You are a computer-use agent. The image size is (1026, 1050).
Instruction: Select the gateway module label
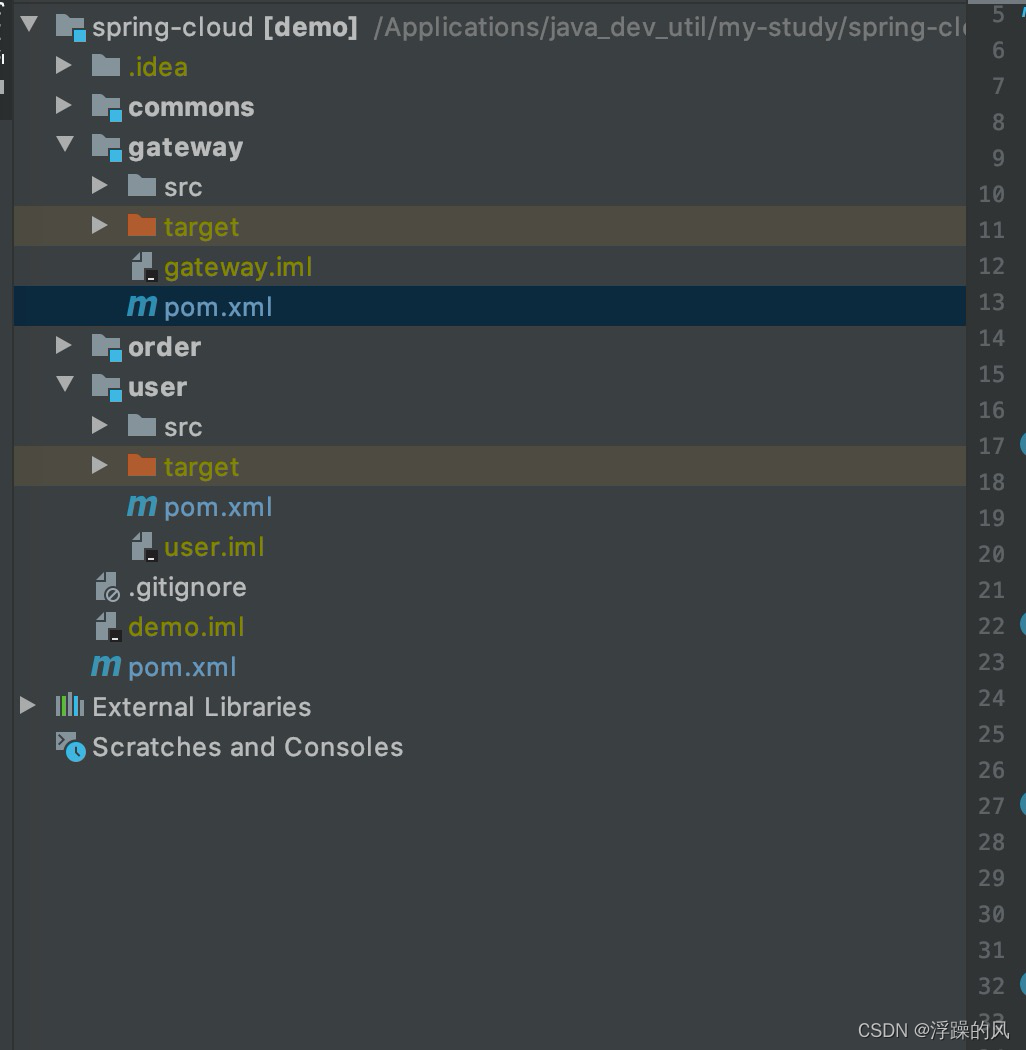pyautogui.click(x=186, y=148)
